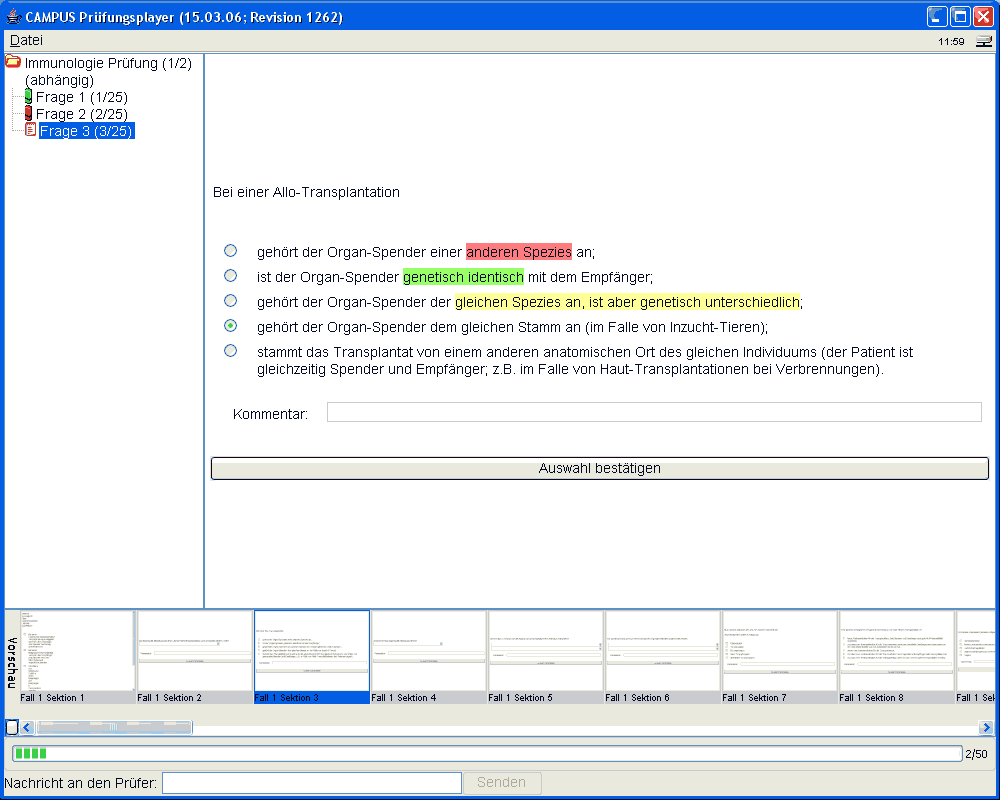
Task: Select Frage 1 (1/25) in the tree
Action: point(82,97)
